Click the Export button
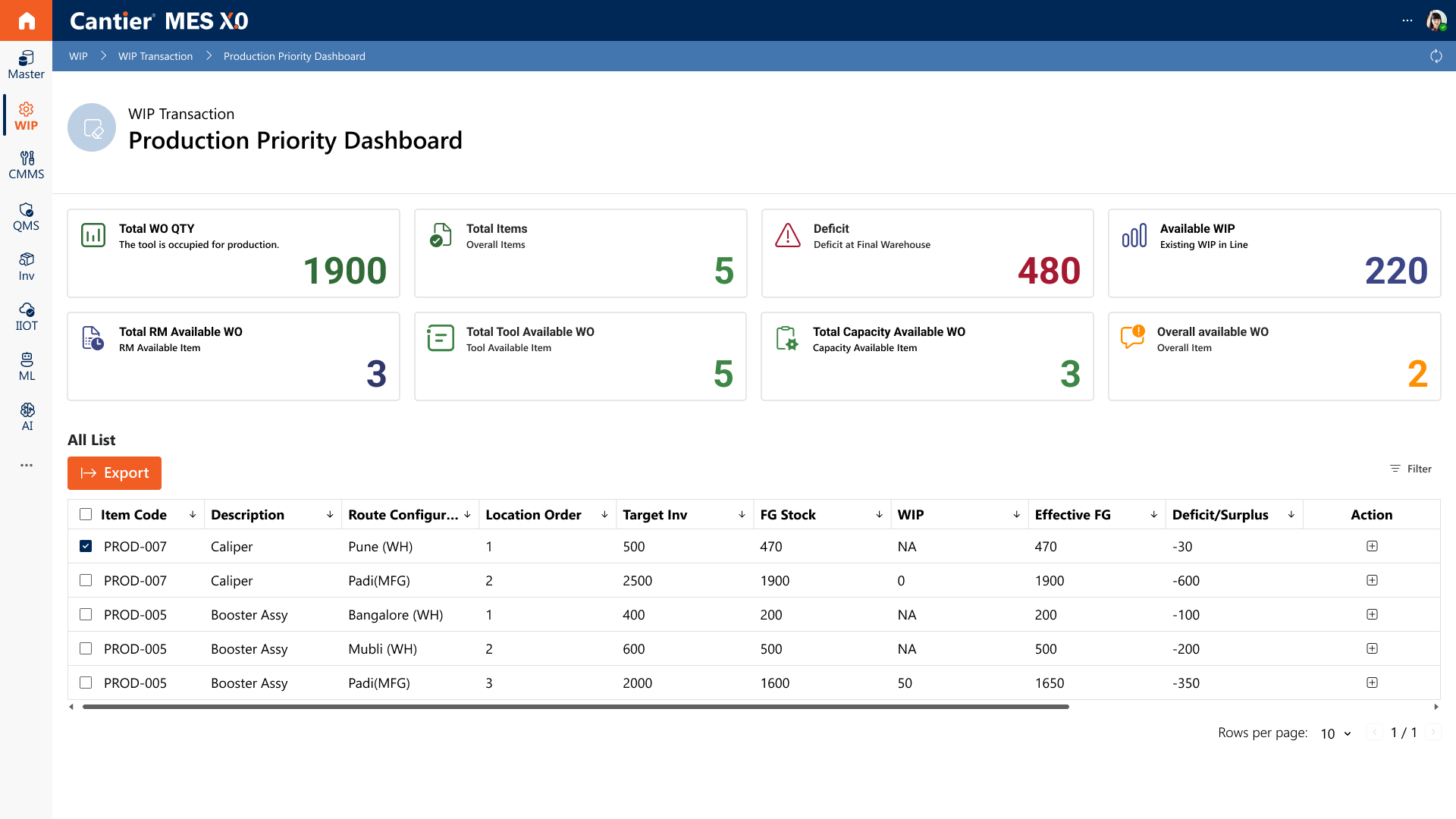The height and width of the screenshot is (819, 1456). [x=115, y=473]
